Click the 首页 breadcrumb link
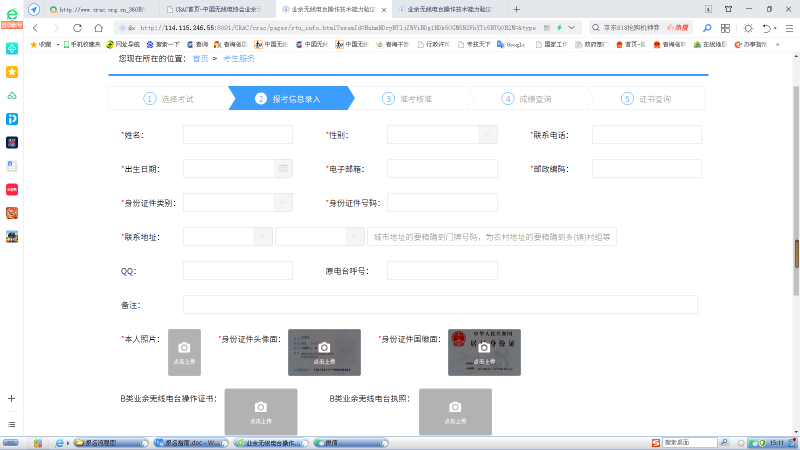Screen dimensions: 800x450 coord(200,59)
